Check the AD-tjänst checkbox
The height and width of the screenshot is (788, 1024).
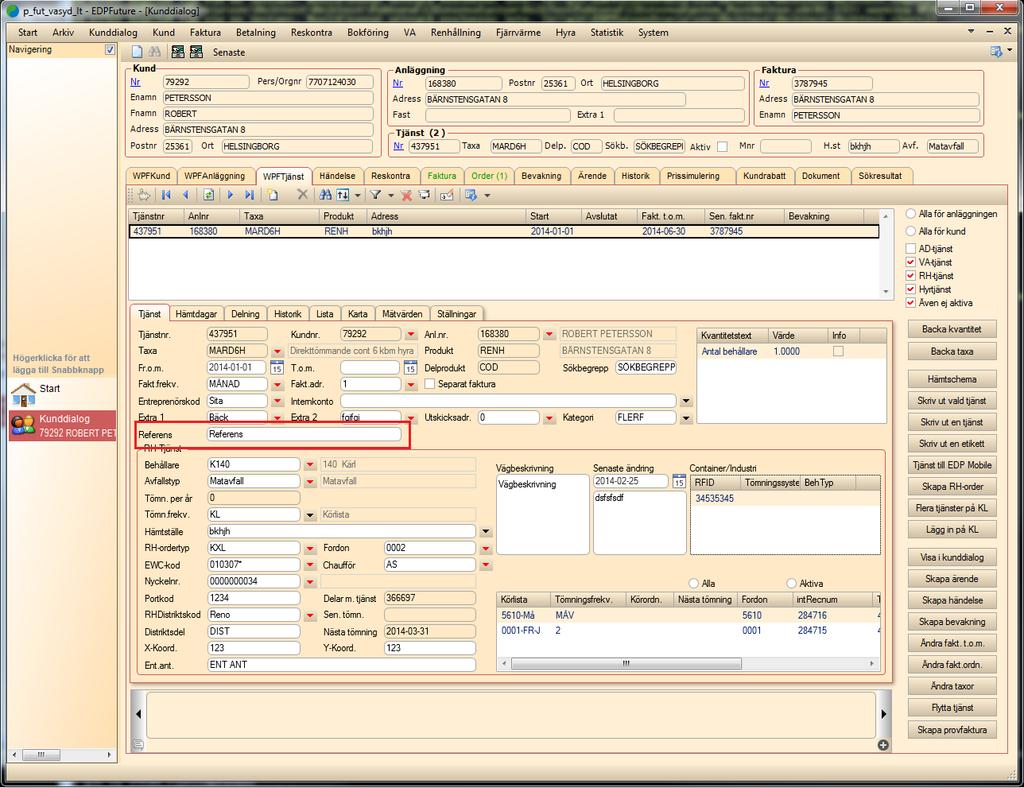point(910,248)
